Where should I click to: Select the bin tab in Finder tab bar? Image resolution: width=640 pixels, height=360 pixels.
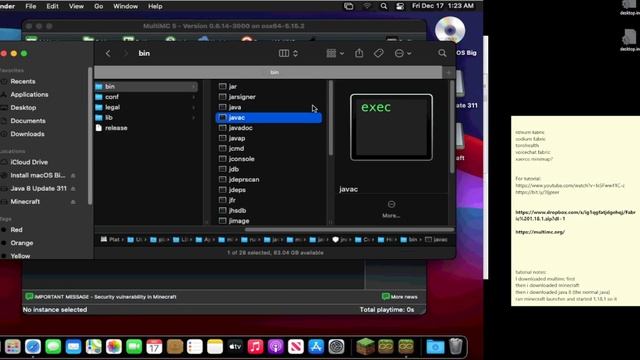tap(268, 72)
